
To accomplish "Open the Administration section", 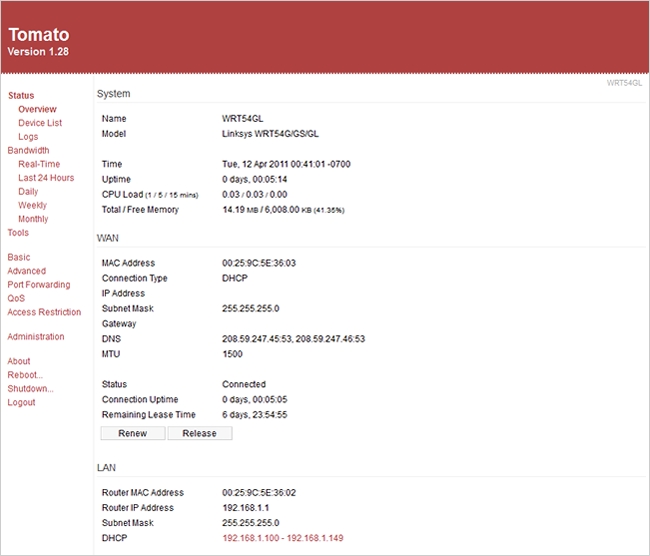I will 36,336.
